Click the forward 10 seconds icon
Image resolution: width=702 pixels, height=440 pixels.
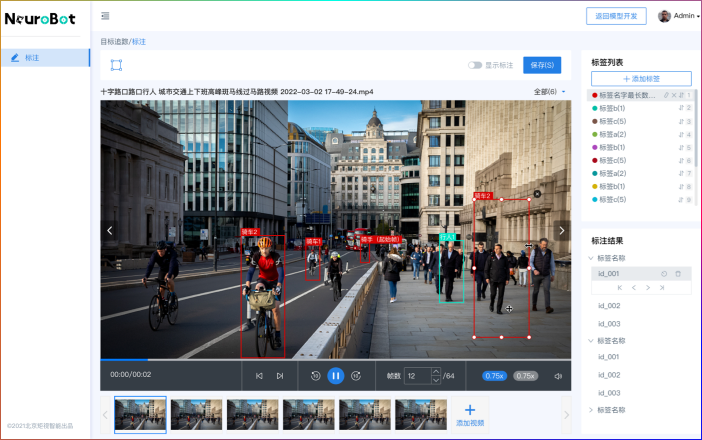click(356, 376)
